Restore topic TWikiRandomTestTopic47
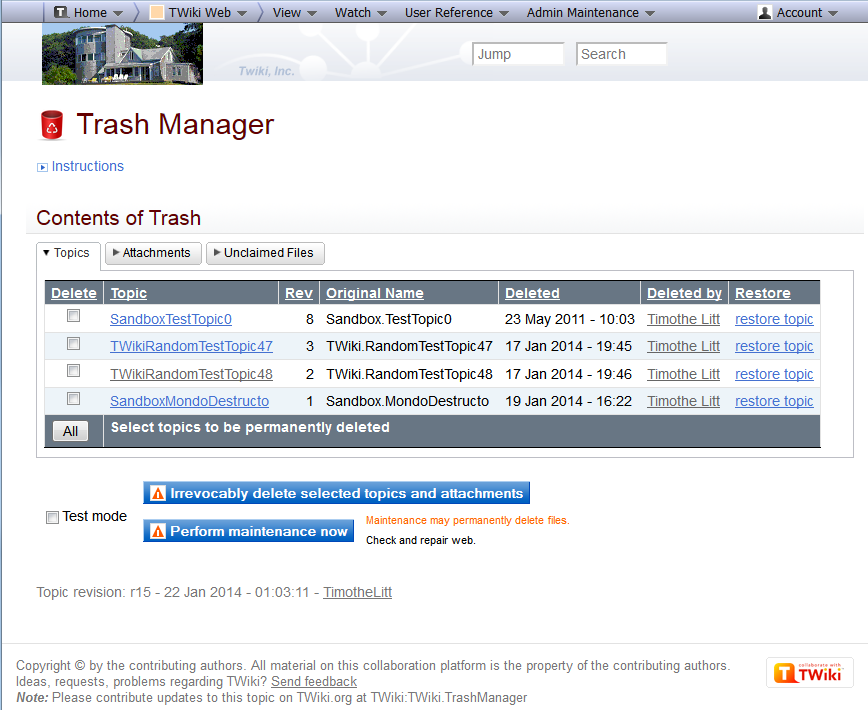Viewport: 868px width, 710px height. (x=773, y=346)
